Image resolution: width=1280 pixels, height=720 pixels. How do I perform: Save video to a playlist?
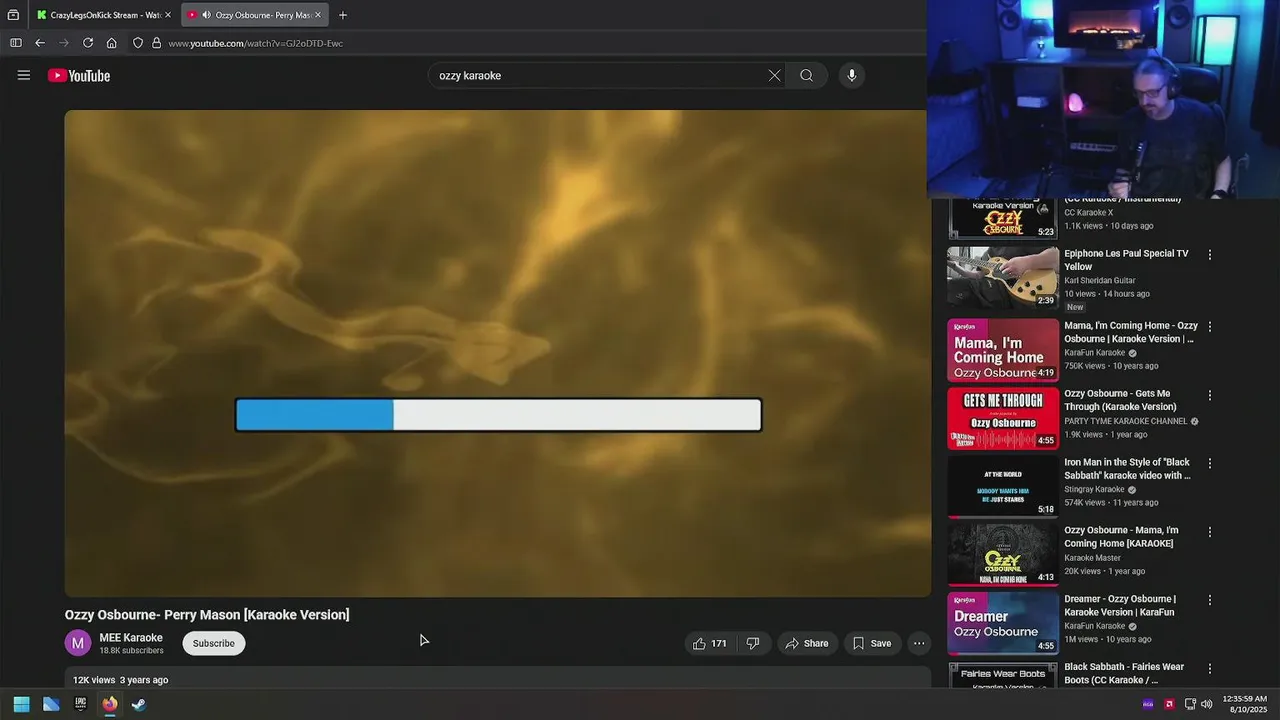tap(871, 643)
